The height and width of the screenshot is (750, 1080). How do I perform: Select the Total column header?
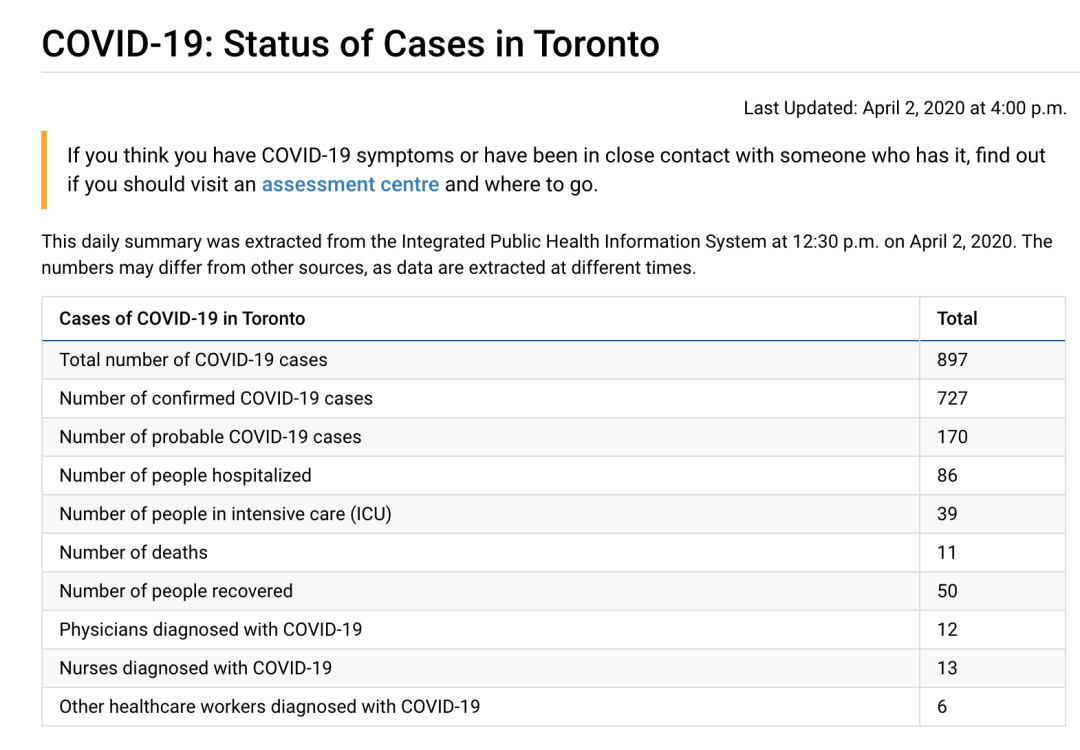957,318
